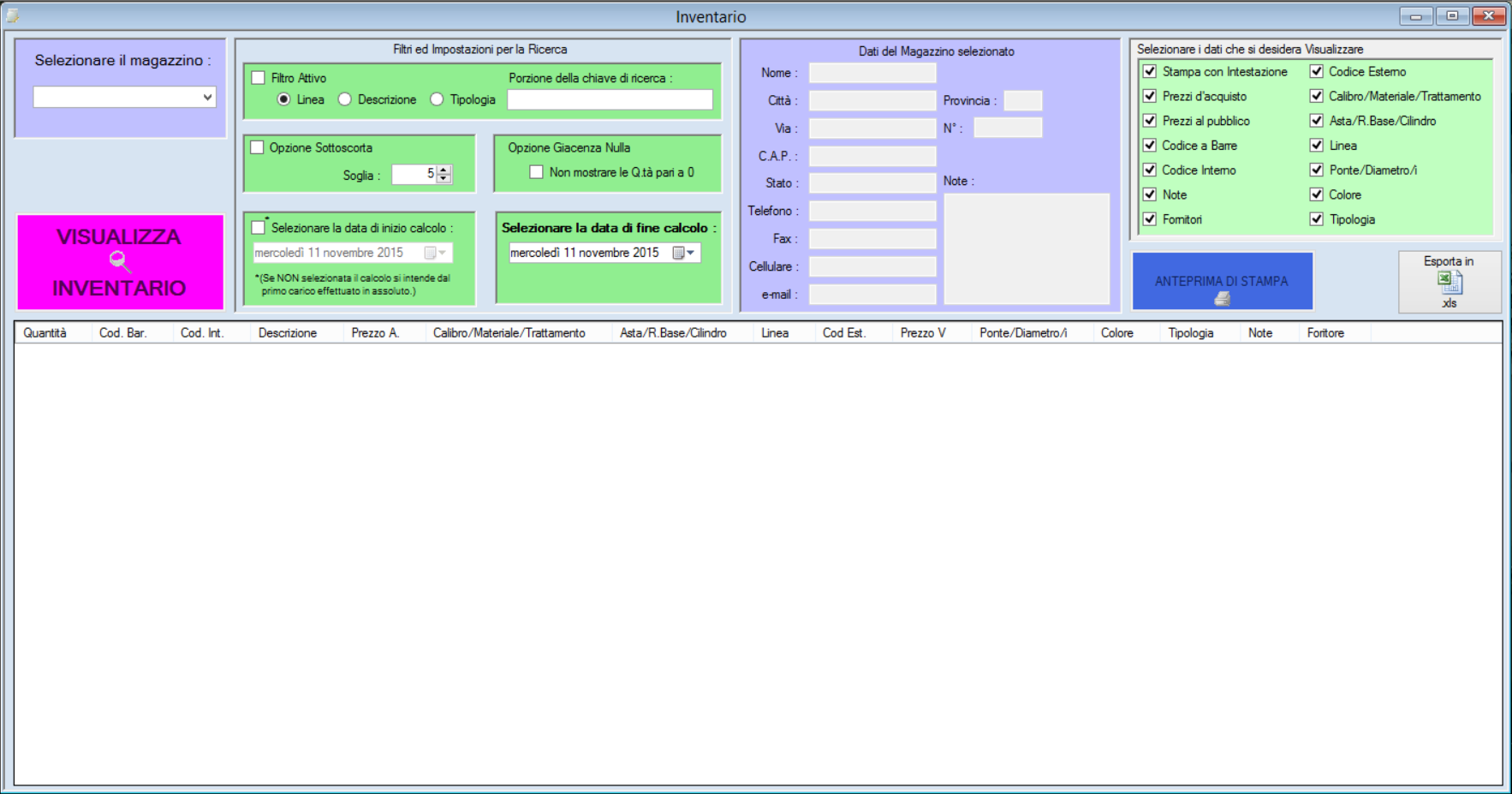Click the Note text area of magazzino
Viewport: 1512px width, 794px height.
point(1027,248)
